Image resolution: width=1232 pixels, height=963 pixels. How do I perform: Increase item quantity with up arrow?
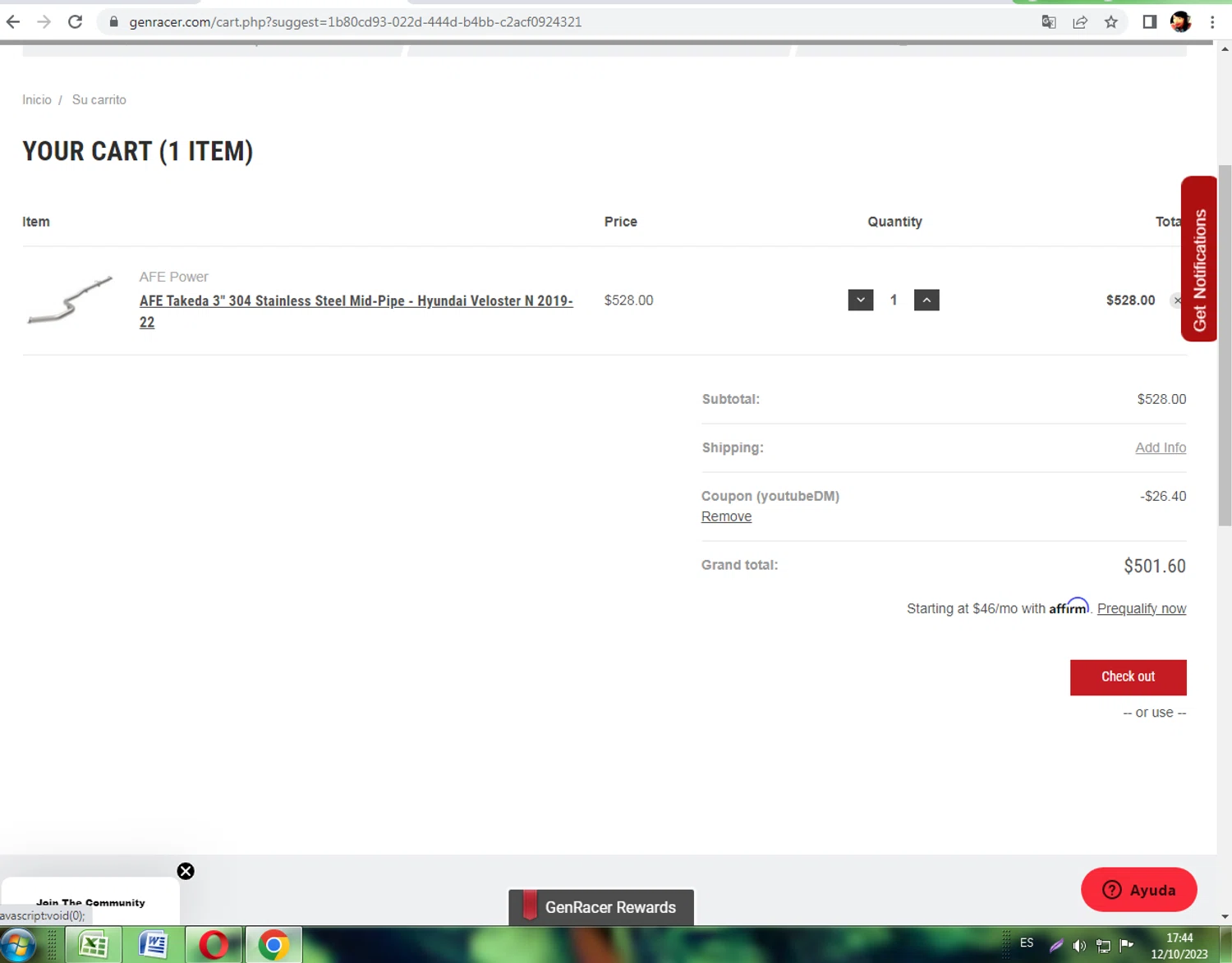point(926,300)
